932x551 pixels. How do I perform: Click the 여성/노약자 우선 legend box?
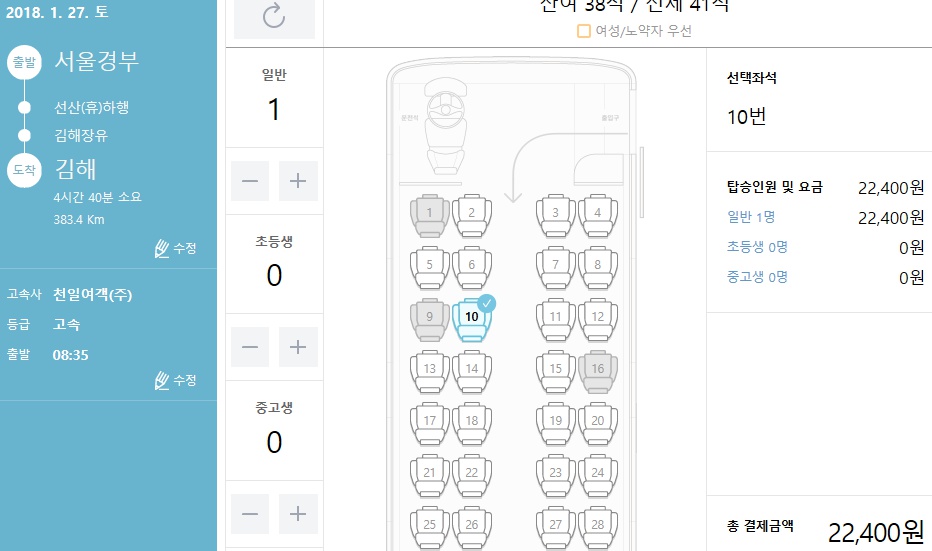584,31
